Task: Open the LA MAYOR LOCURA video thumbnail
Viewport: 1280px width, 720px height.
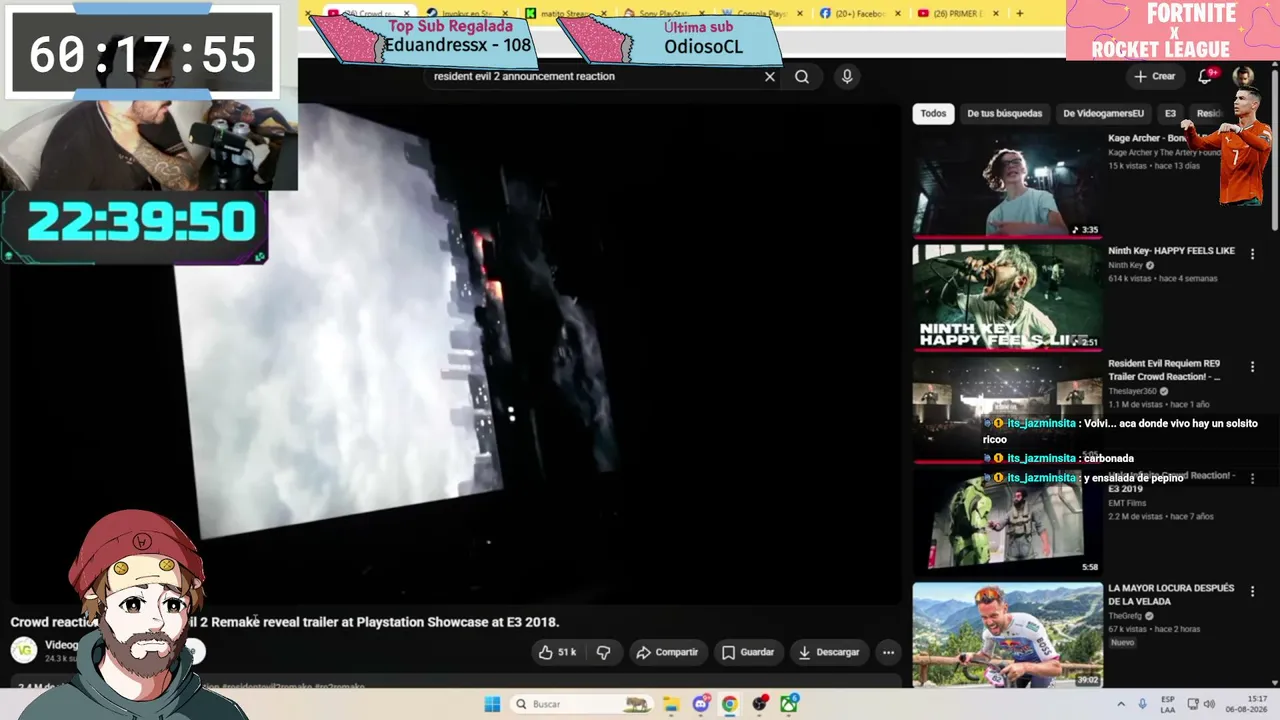Action: [x=1007, y=635]
